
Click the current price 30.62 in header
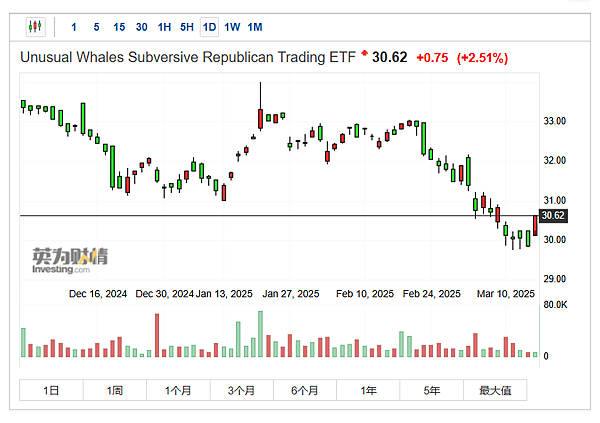point(390,57)
